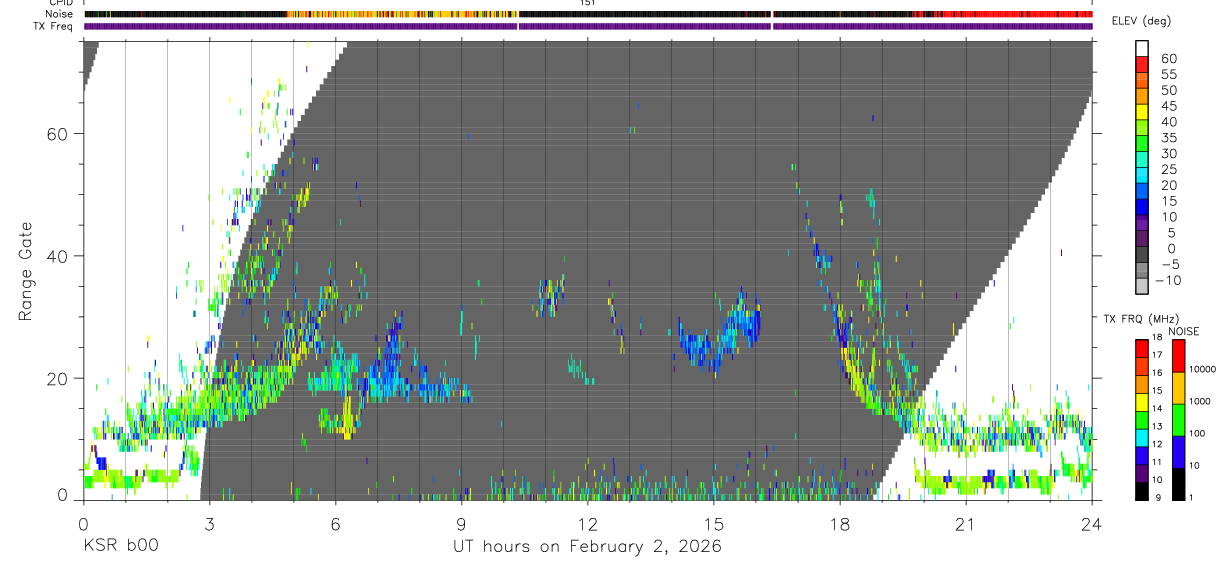Viewport: 1228px width, 567px height.
Task: Click the white top segment of ELEV colorbar
Action: 1142,48
